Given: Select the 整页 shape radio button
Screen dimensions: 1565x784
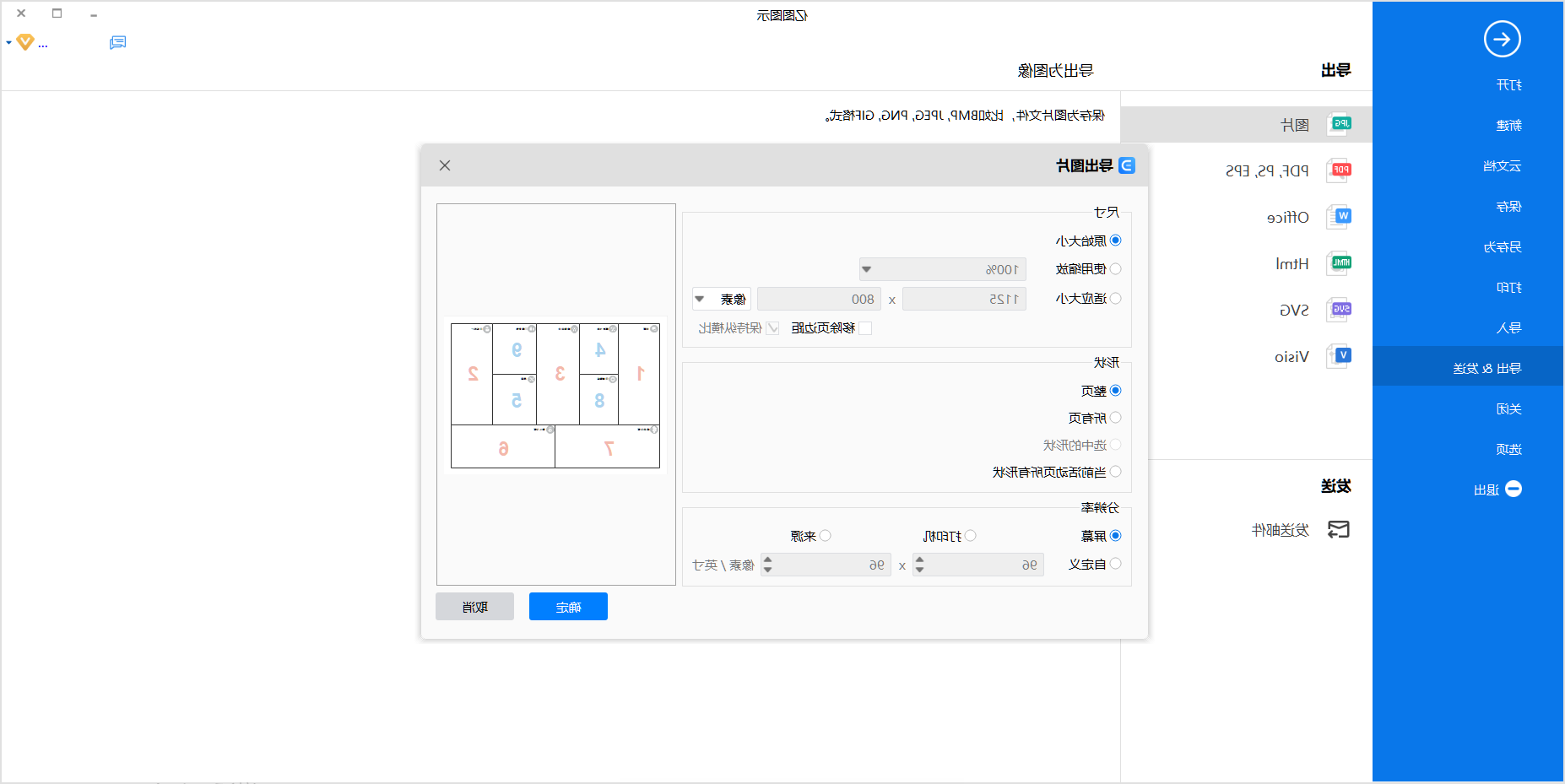Looking at the screenshot, I should coord(1115,391).
